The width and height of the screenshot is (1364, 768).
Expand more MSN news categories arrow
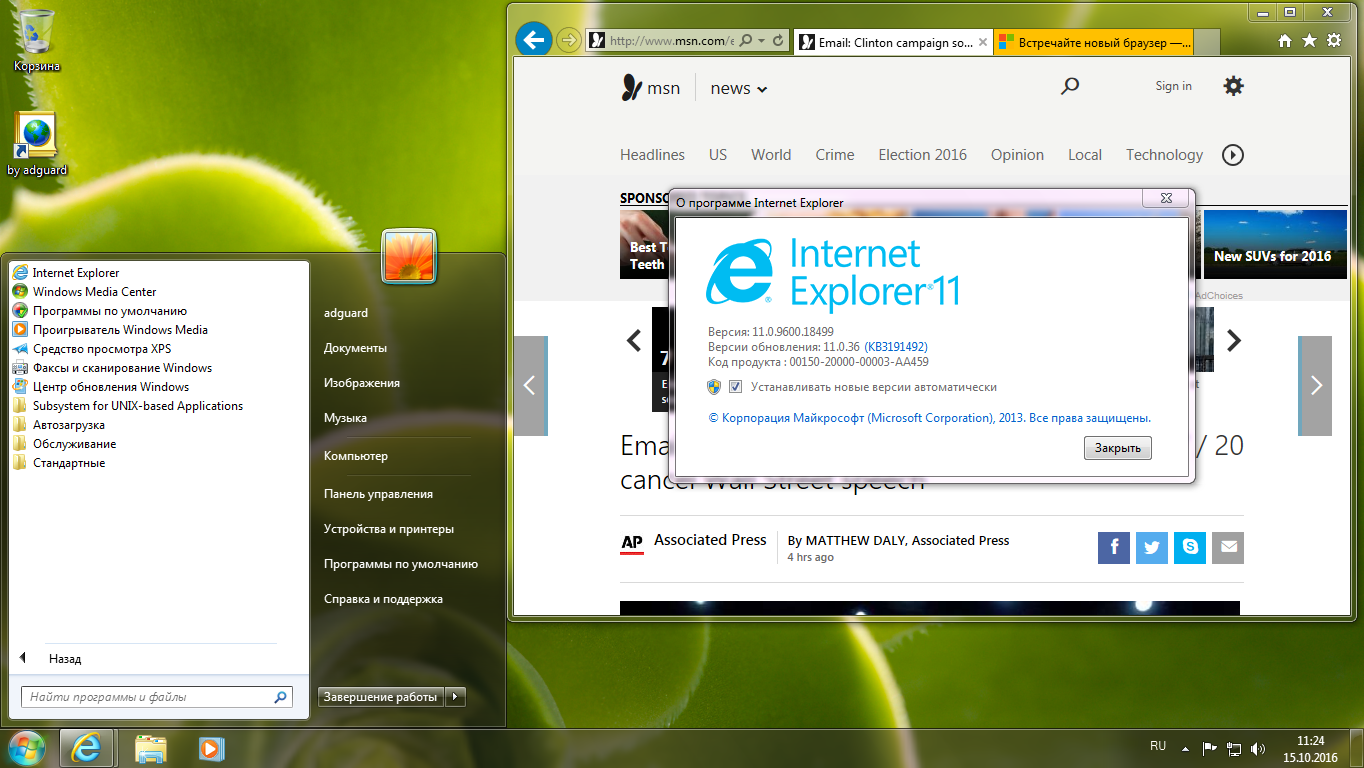pos(1233,155)
